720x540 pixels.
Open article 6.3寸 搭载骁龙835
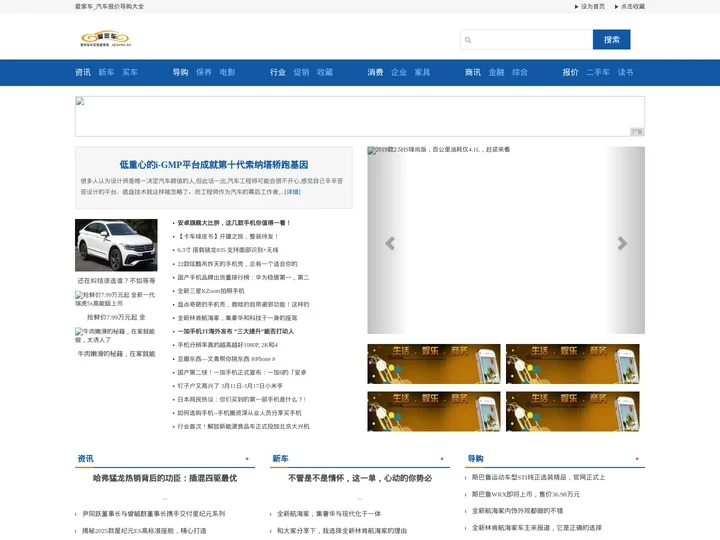(x=228, y=250)
